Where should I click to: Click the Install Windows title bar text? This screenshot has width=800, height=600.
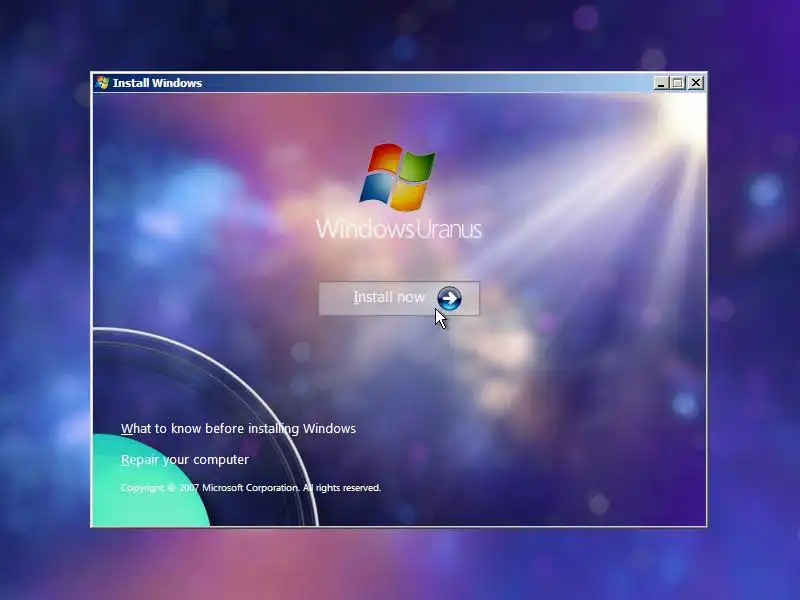click(x=157, y=83)
